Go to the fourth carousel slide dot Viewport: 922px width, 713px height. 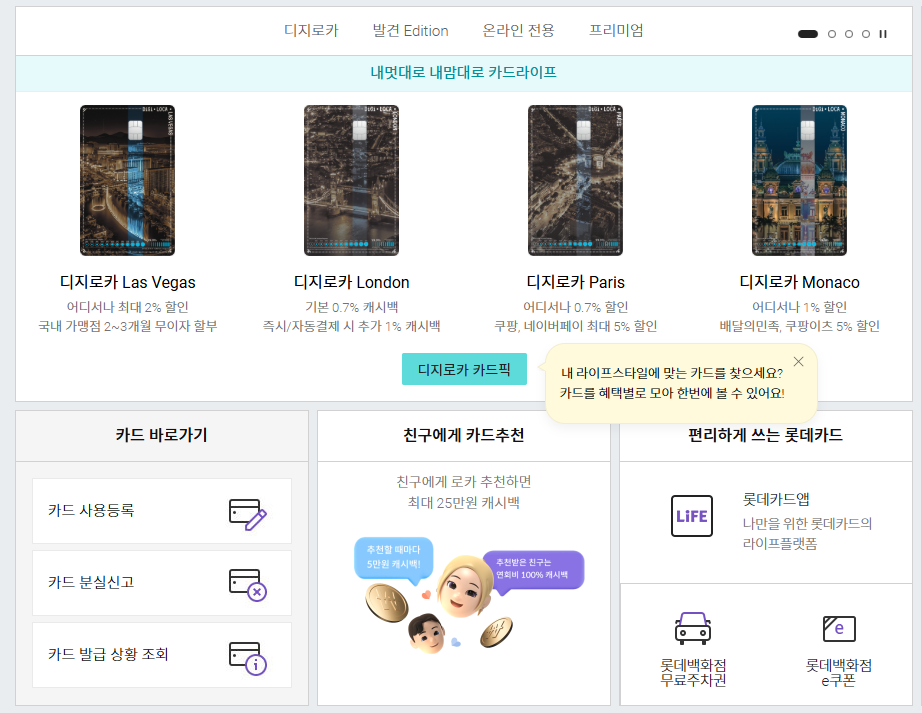866,34
